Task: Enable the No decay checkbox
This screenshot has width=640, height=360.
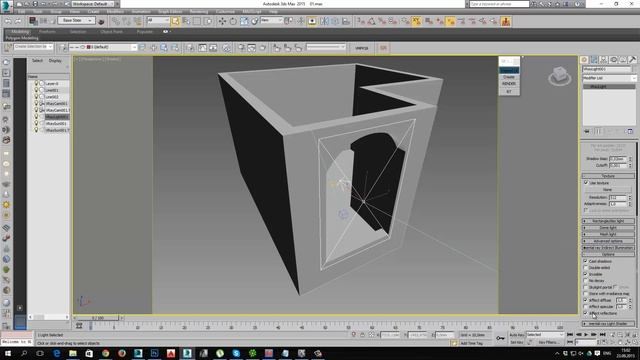Action: click(x=586, y=280)
